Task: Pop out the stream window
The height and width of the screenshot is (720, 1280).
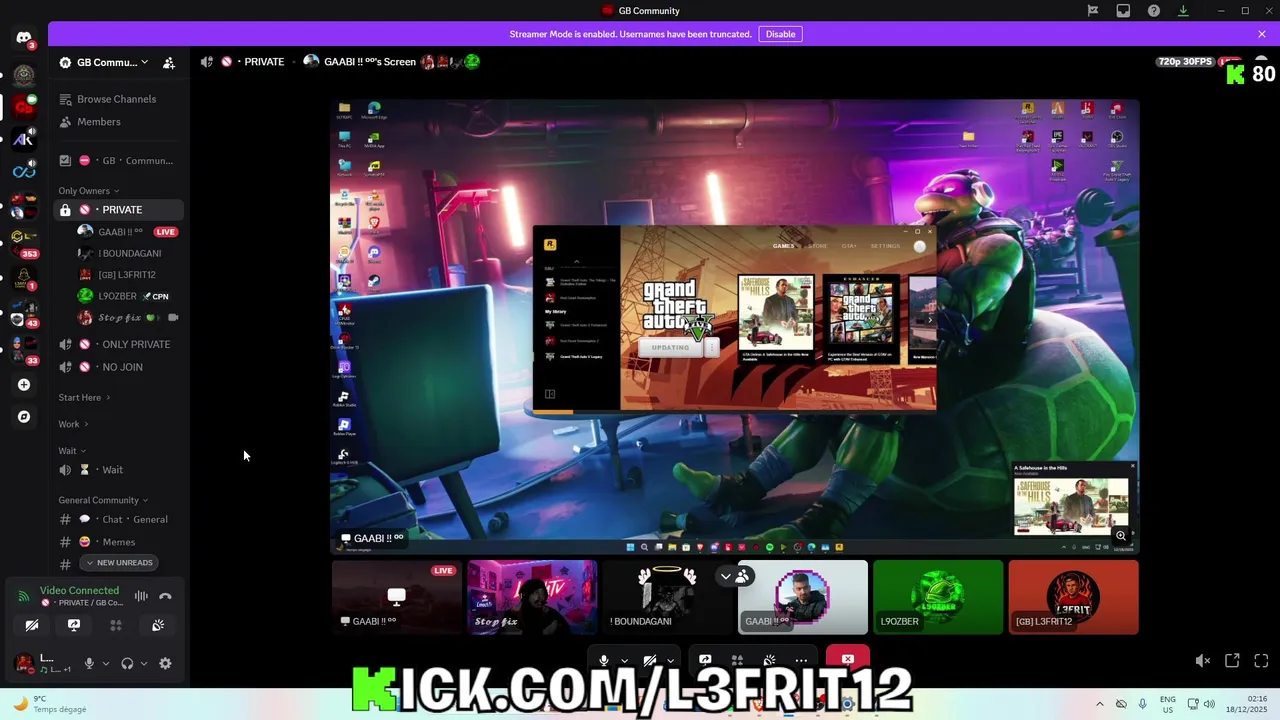Action: (x=1232, y=660)
